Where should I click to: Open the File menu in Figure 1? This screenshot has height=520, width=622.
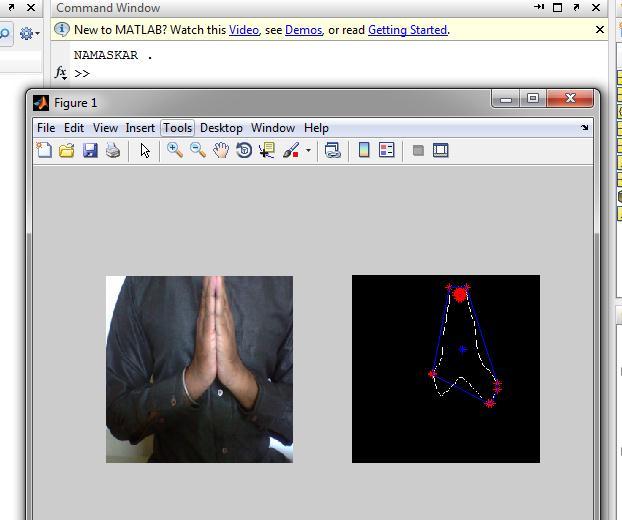click(x=46, y=128)
